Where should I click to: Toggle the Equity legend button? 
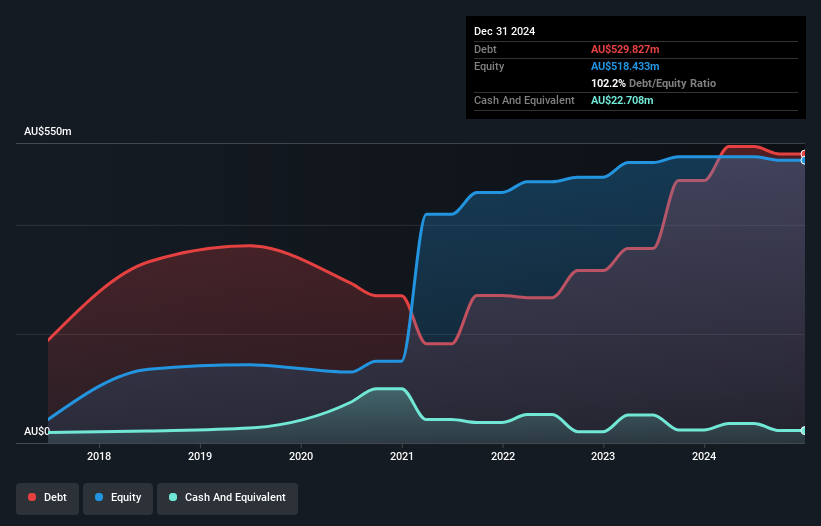click(x=118, y=498)
